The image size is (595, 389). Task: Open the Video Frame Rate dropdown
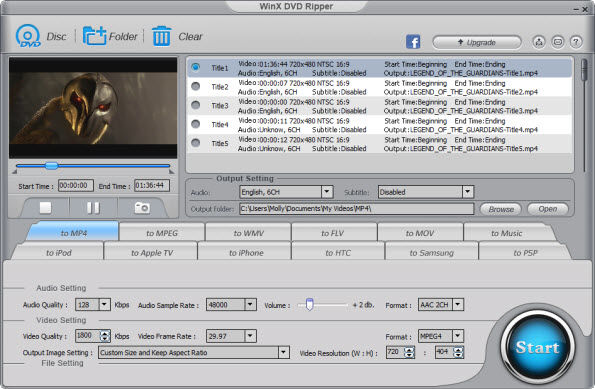click(250, 336)
